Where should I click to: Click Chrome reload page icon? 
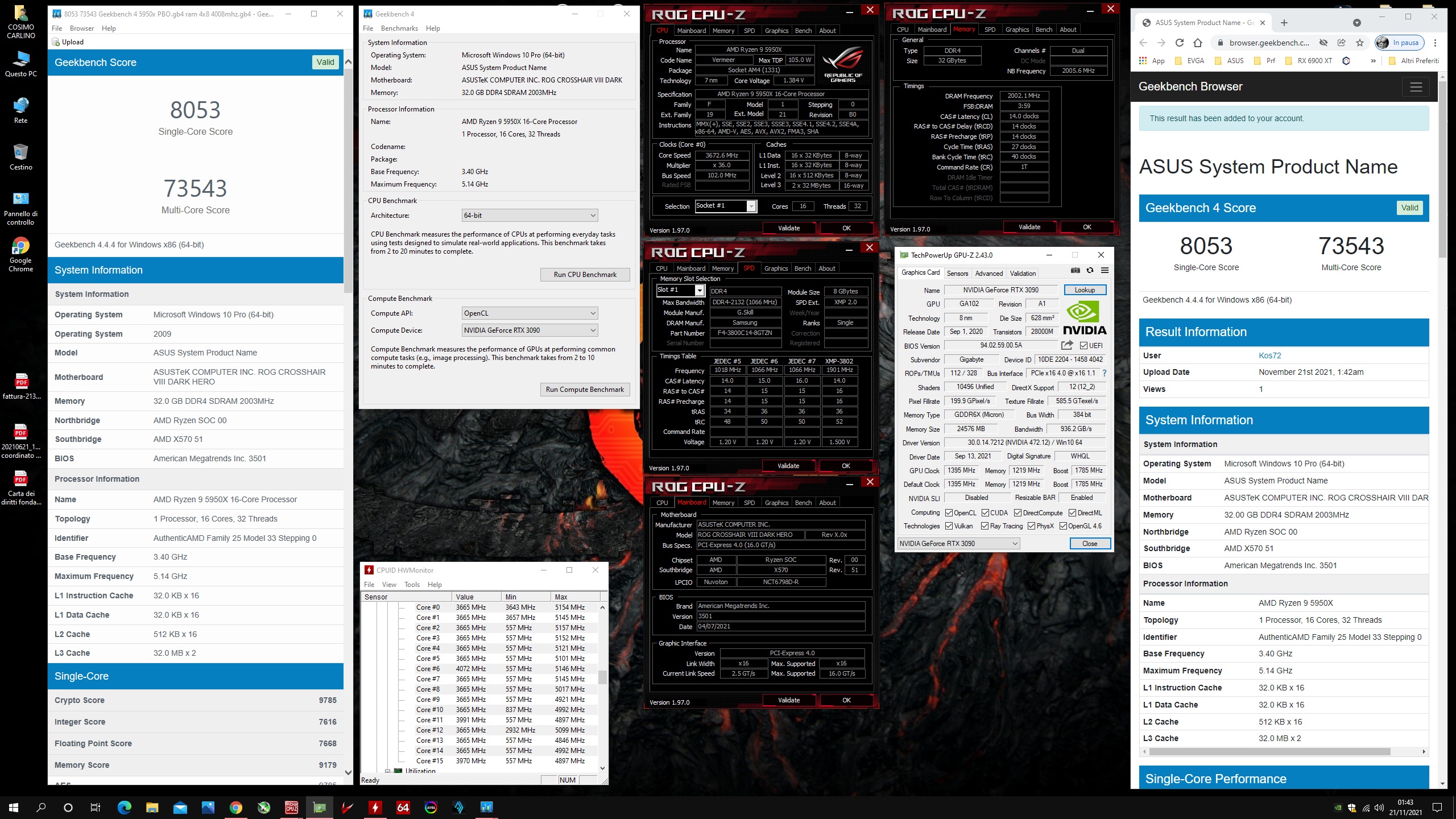click(x=1180, y=43)
